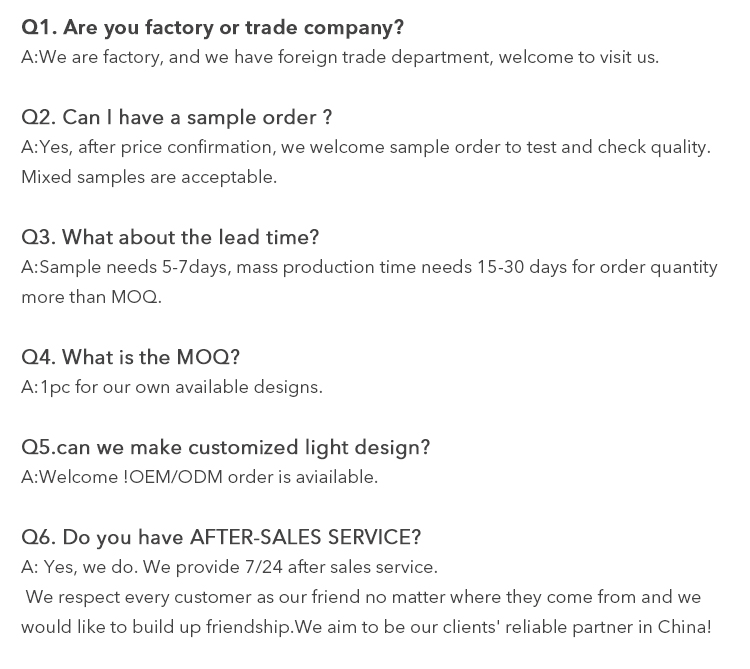Click the OEM/ODM order answer line

[x=199, y=477]
